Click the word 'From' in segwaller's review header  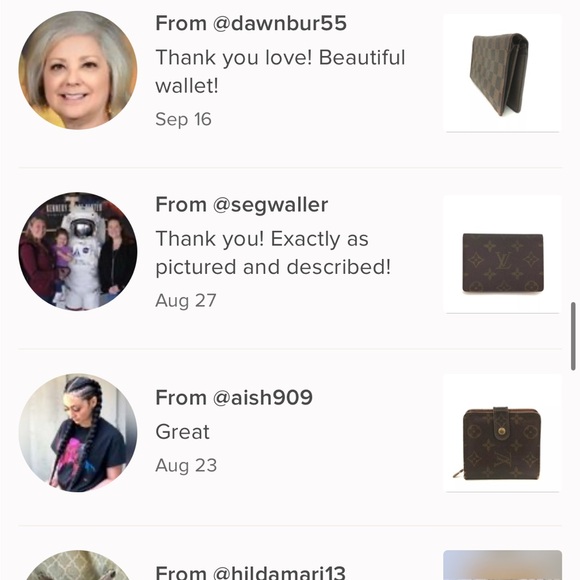181,205
